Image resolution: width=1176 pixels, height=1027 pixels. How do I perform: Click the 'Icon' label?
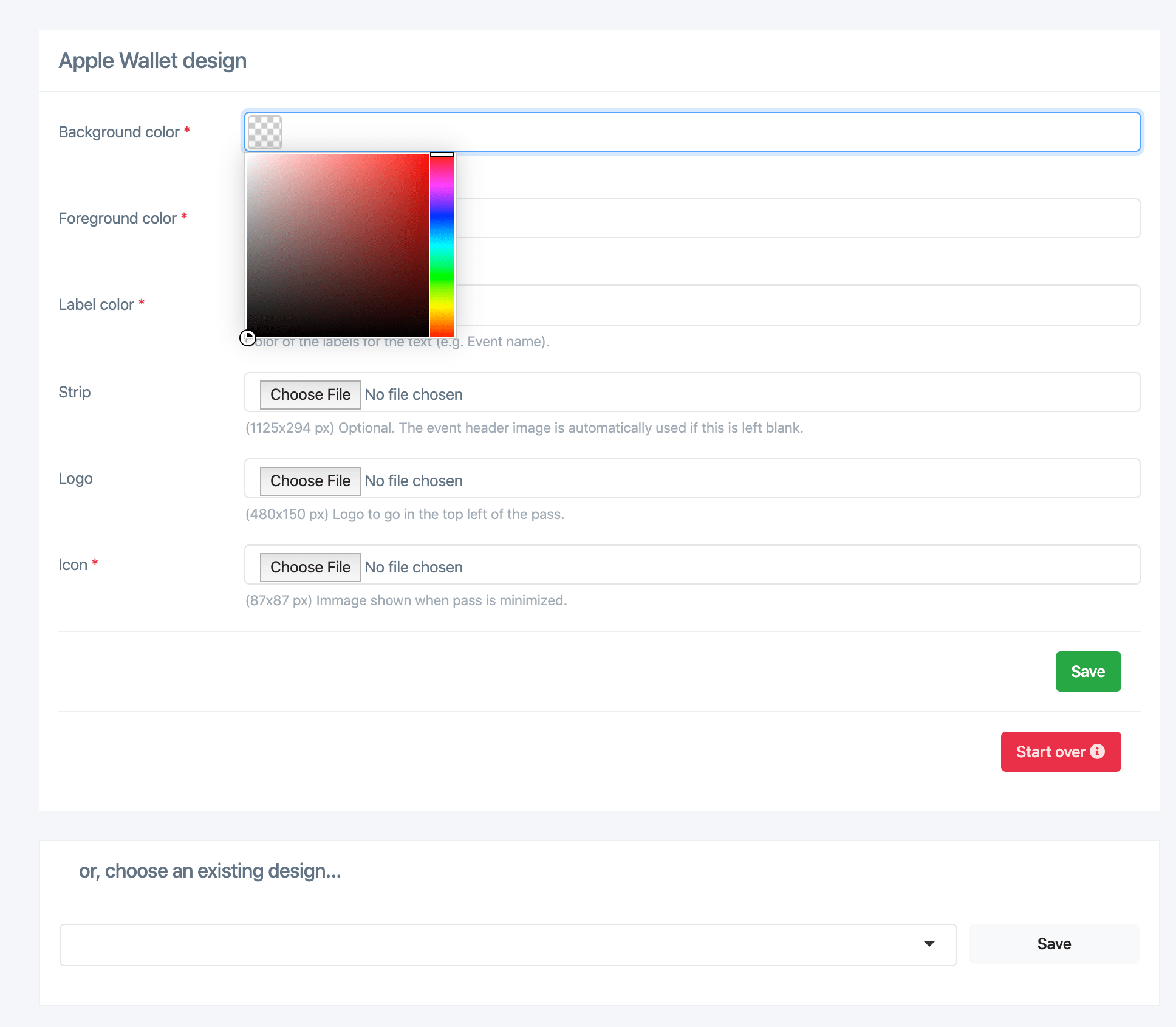73,565
